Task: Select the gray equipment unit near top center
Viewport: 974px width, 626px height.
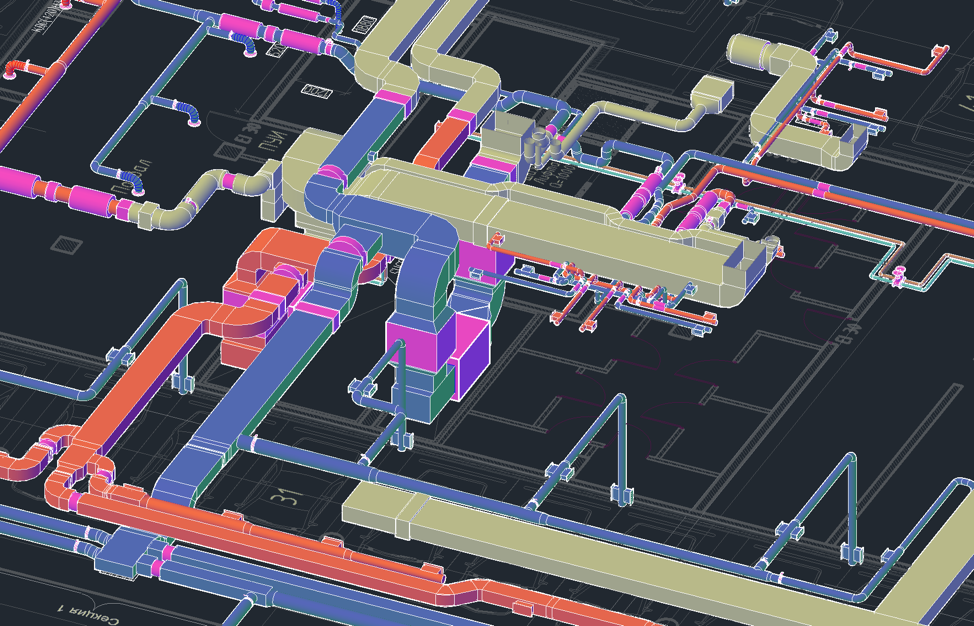Action: coord(515,135)
